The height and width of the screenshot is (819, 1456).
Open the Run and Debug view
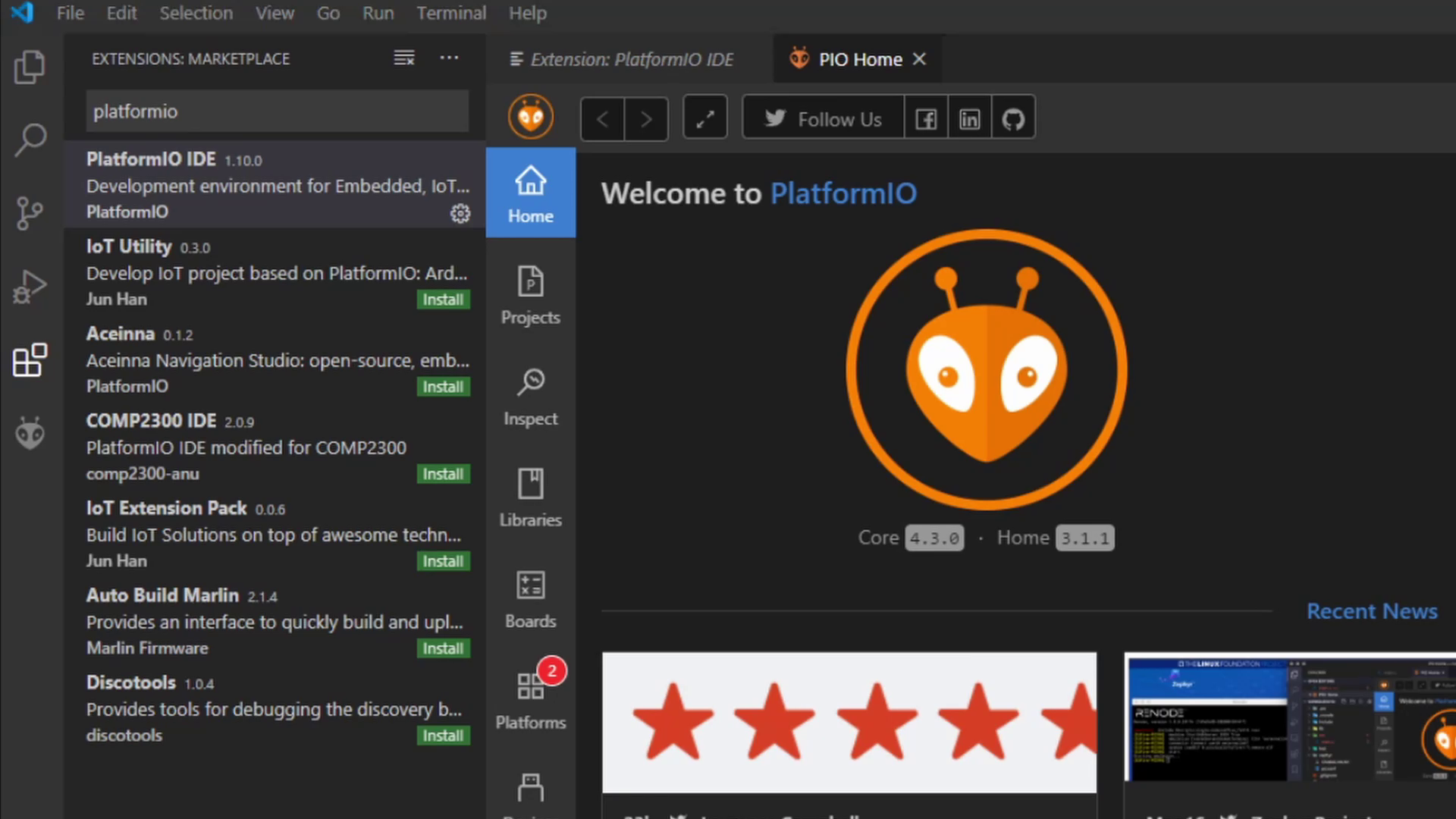pos(30,287)
